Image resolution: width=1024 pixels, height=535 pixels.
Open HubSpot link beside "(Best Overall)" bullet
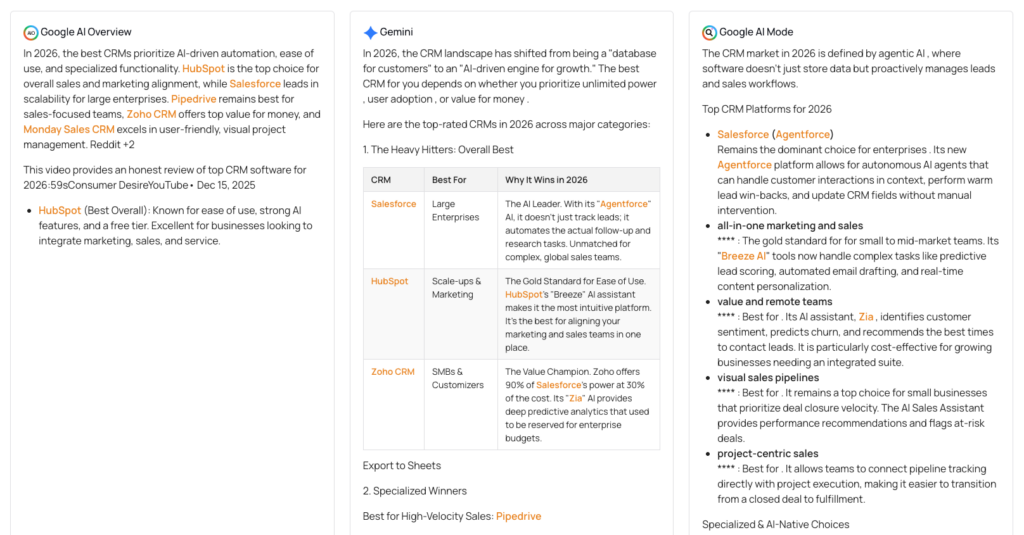pyautogui.click(x=59, y=210)
